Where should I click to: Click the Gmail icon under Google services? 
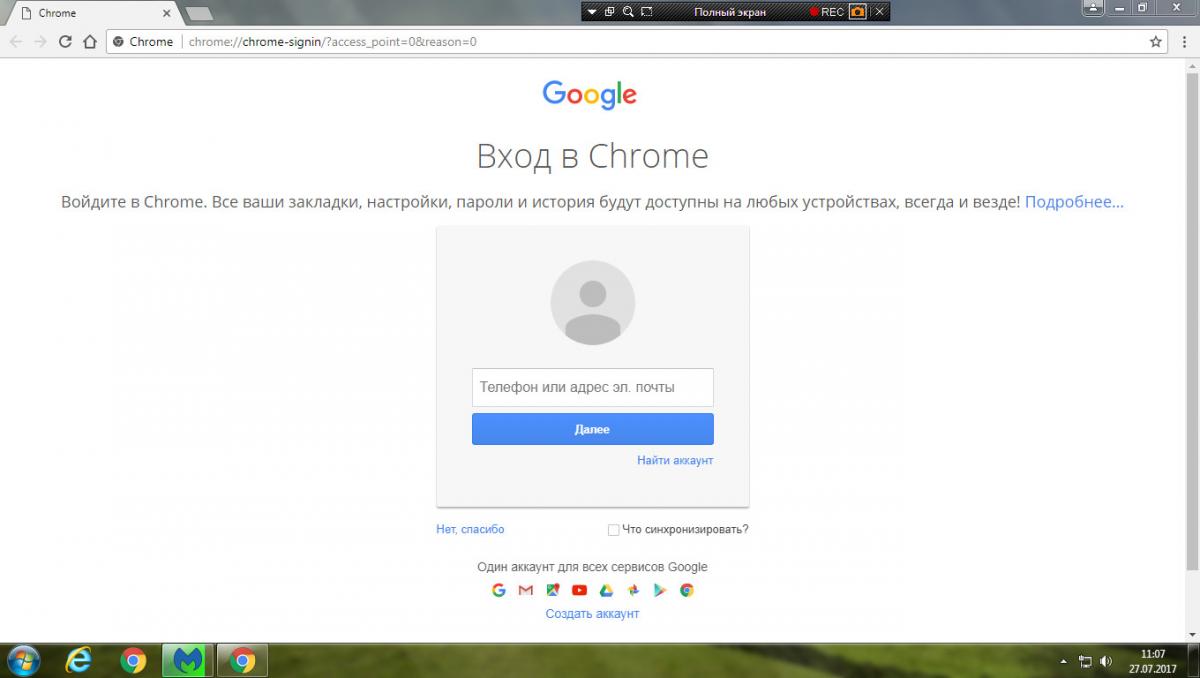[x=526, y=590]
